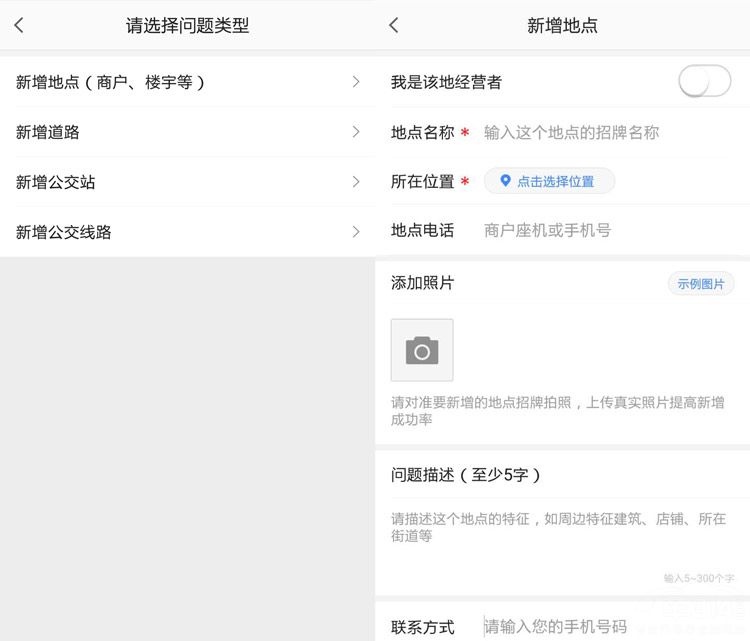
Task: Select 新增地点（商户、楼宇等）option
Action: point(110,82)
